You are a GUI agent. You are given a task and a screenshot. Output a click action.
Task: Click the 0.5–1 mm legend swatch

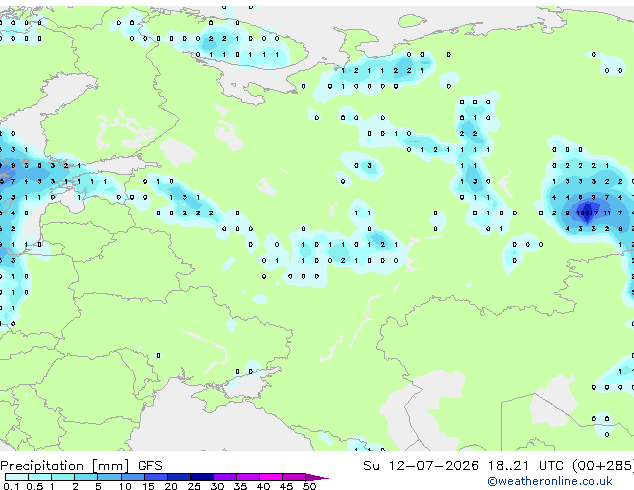(40, 477)
